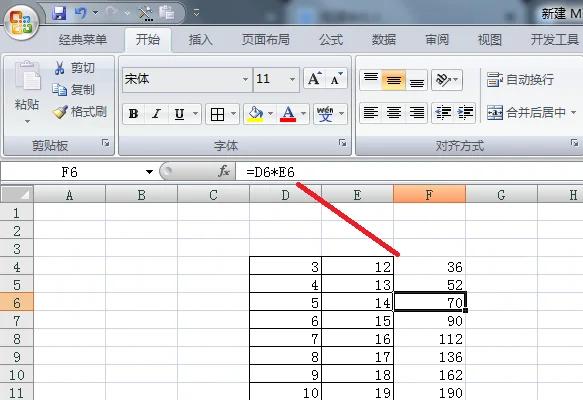The width and height of the screenshot is (583, 400).
Task: Toggle Italic formatting
Action: 157,114
